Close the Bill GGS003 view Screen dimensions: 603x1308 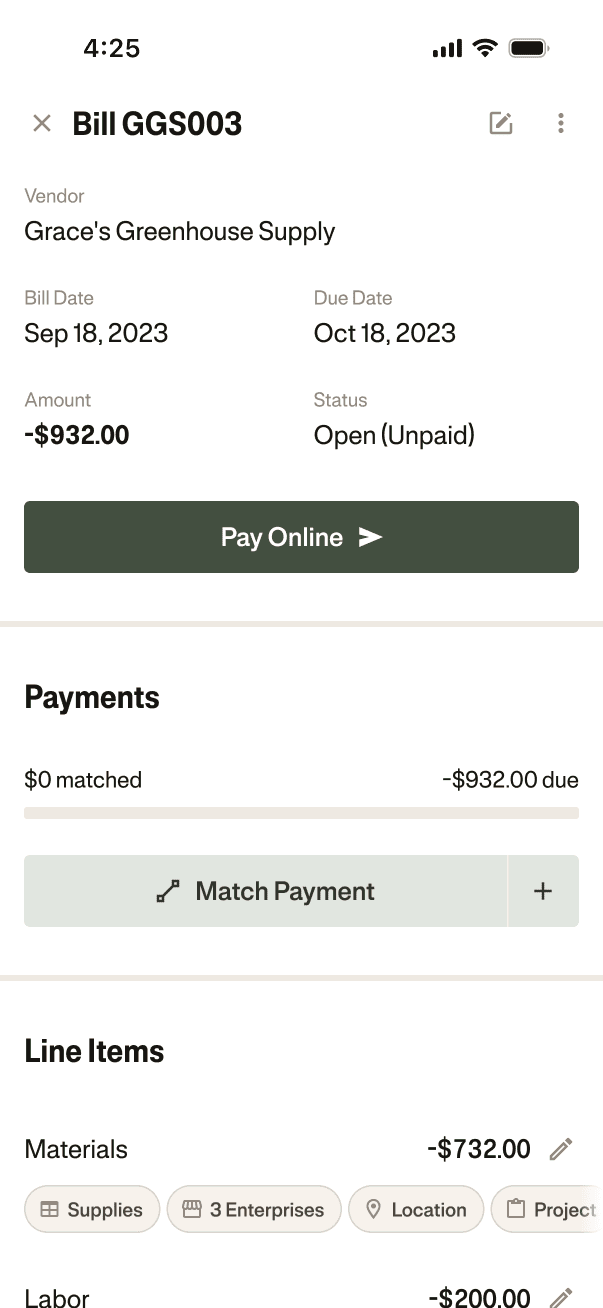click(x=41, y=122)
